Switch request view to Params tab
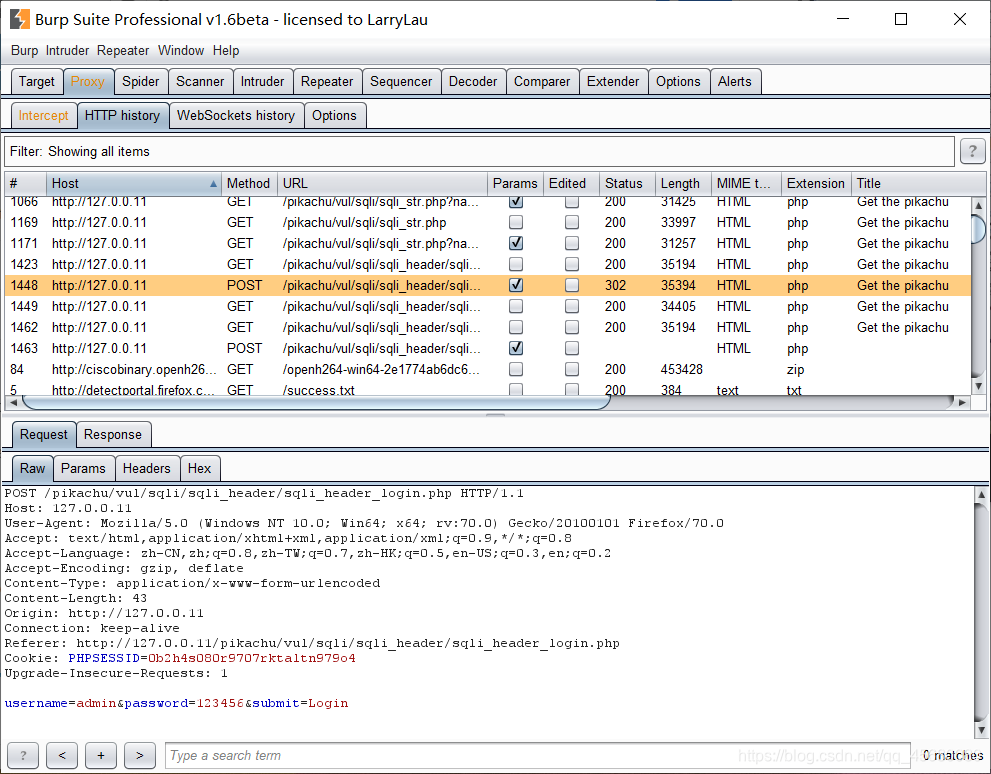This screenshot has width=991, height=774. (83, 468)
